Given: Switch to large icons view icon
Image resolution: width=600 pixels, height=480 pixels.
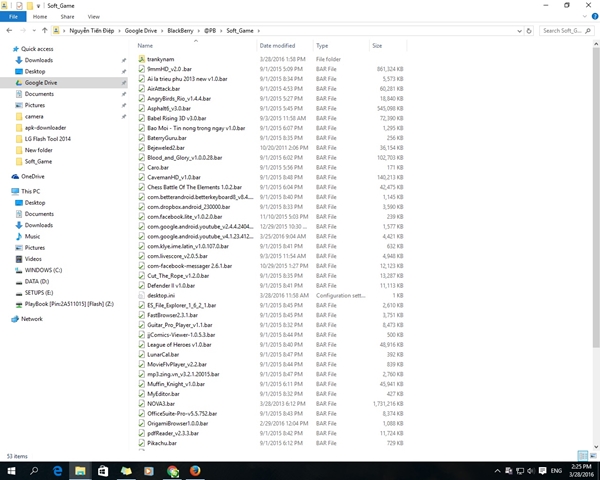Looking at the screenshot, I should click(593, 456).
